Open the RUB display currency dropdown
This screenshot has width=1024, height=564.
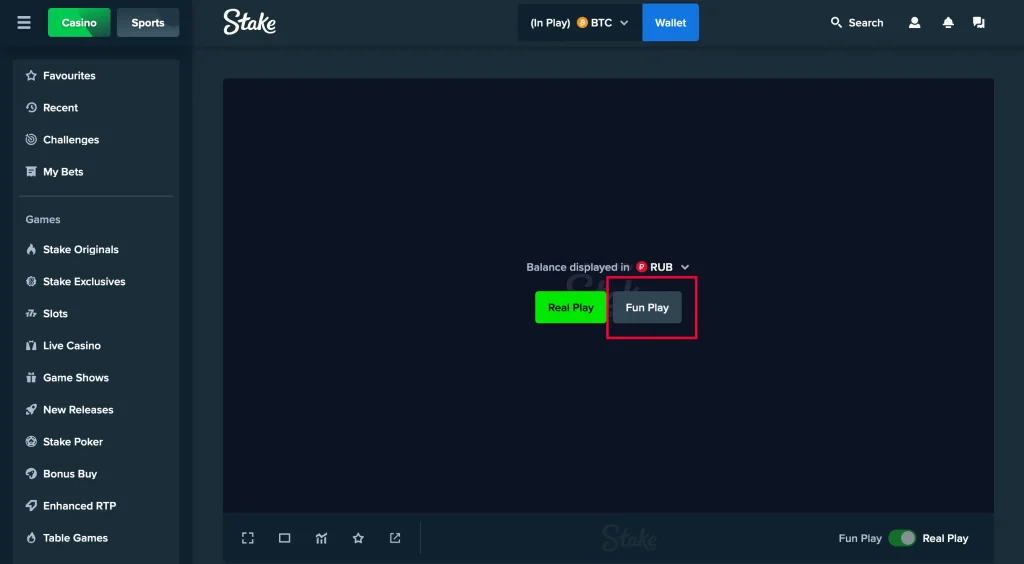(685, 267)
